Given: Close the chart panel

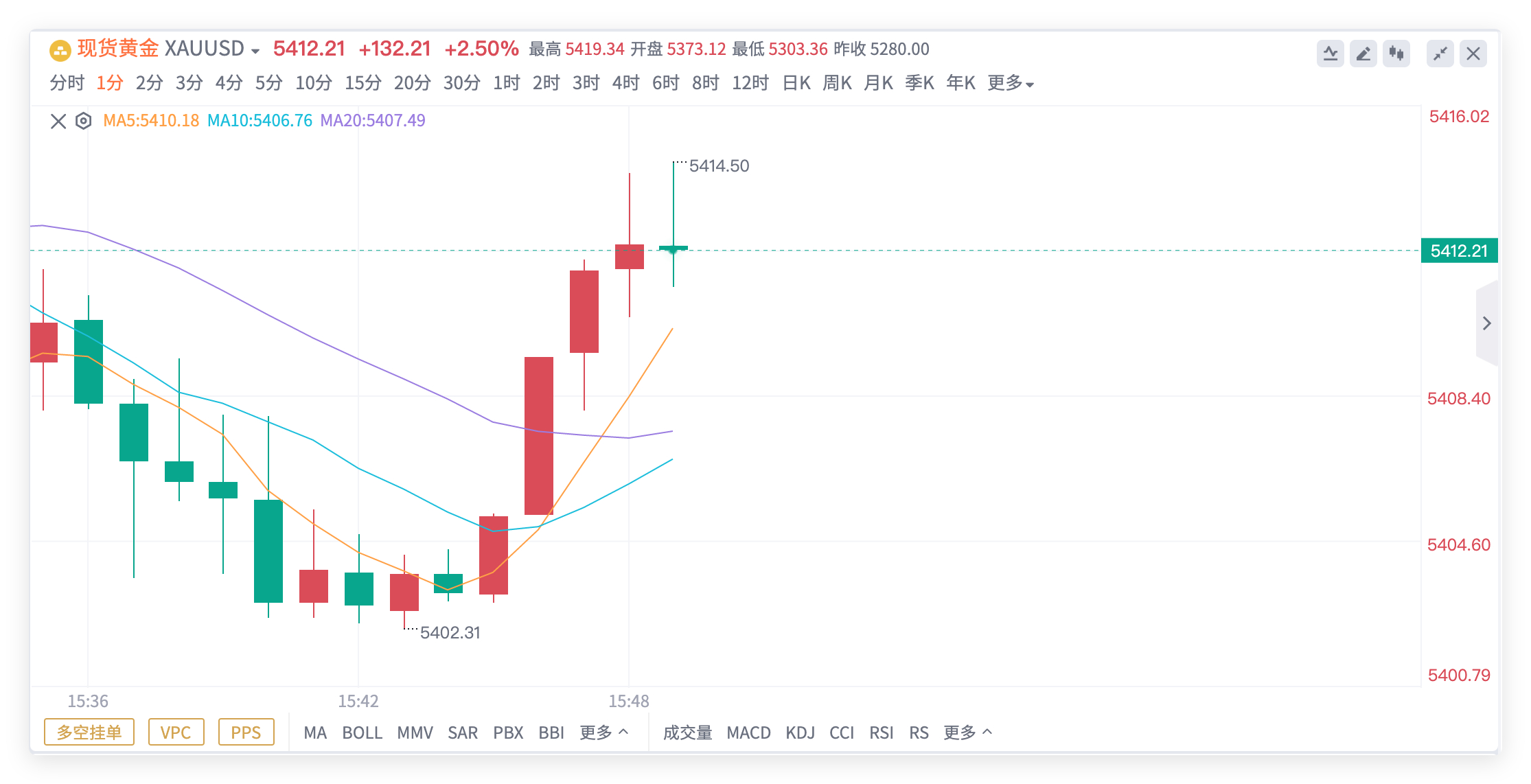Looking at the screenshot, I should coord(1473,54).
